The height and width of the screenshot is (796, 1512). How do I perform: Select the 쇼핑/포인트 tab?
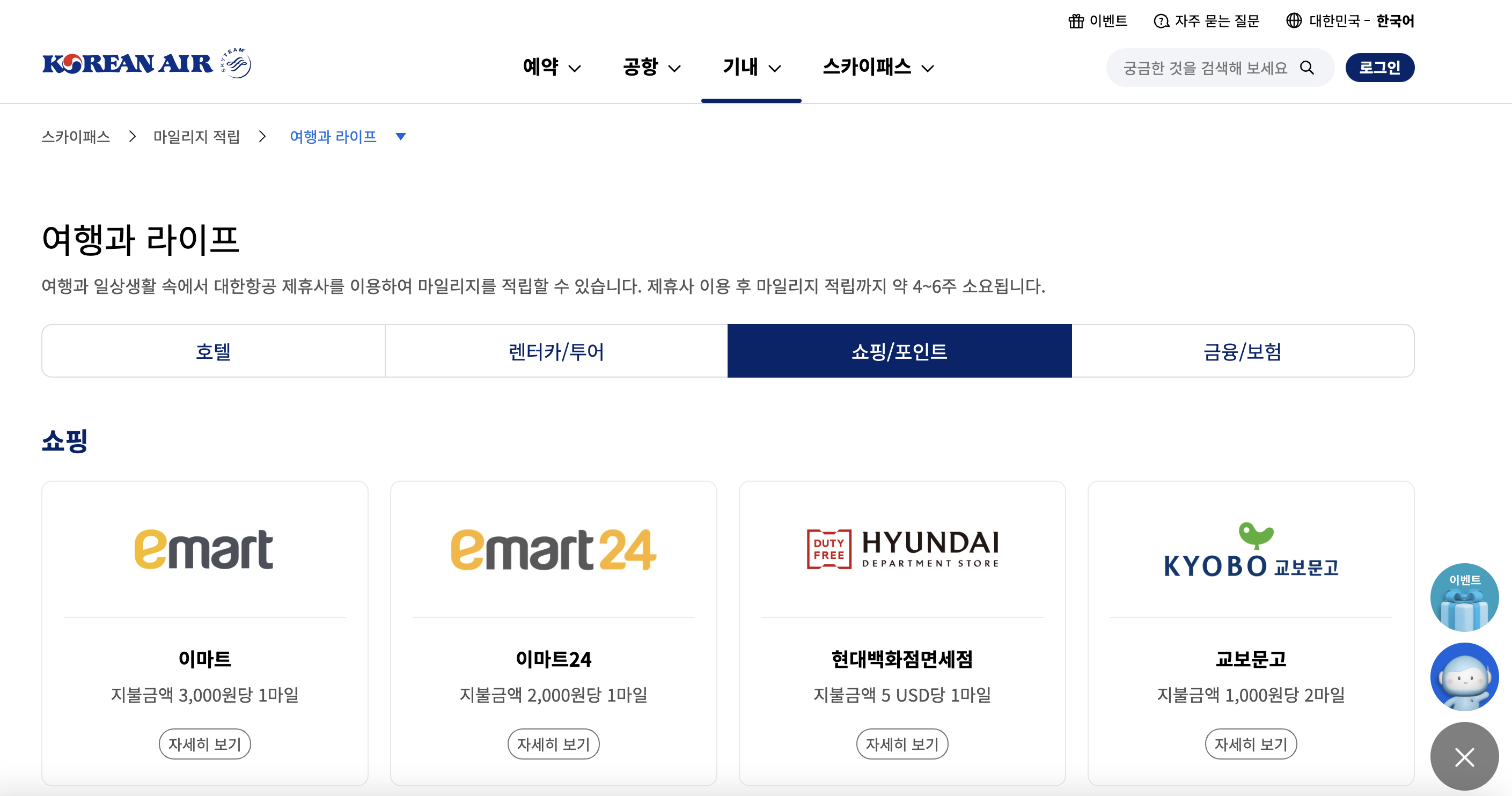coord(899,351)
